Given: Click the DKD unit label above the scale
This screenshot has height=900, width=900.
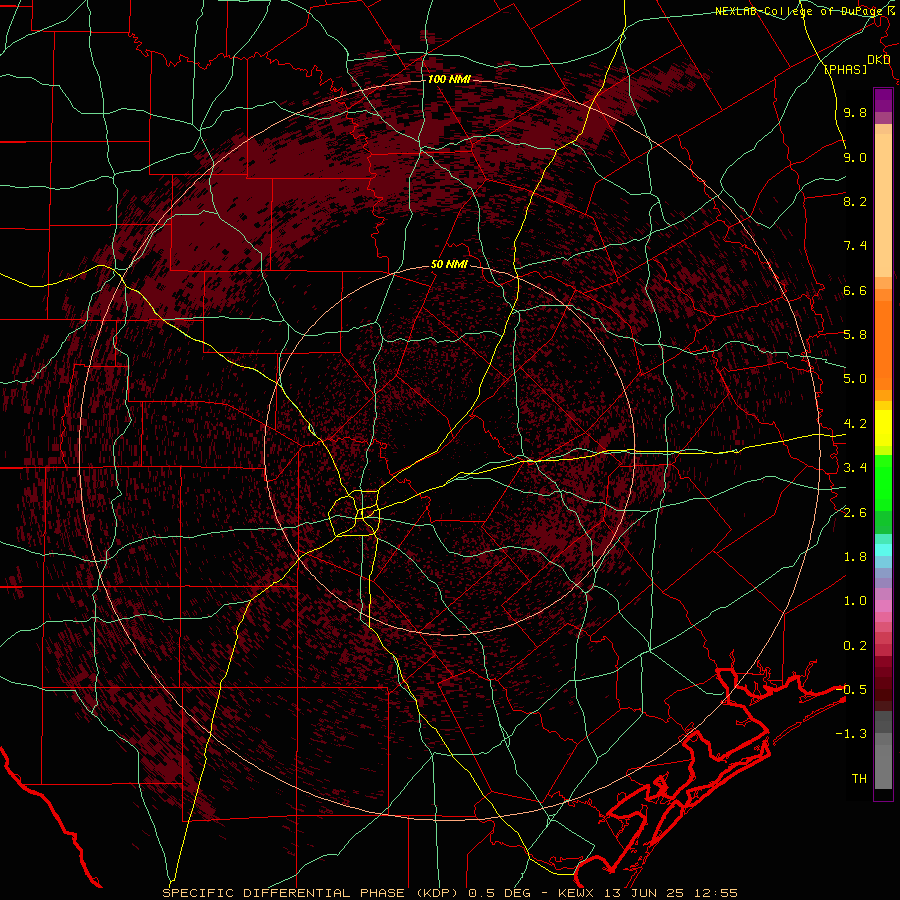Looking at the screenshot, I should click(878, 60).
